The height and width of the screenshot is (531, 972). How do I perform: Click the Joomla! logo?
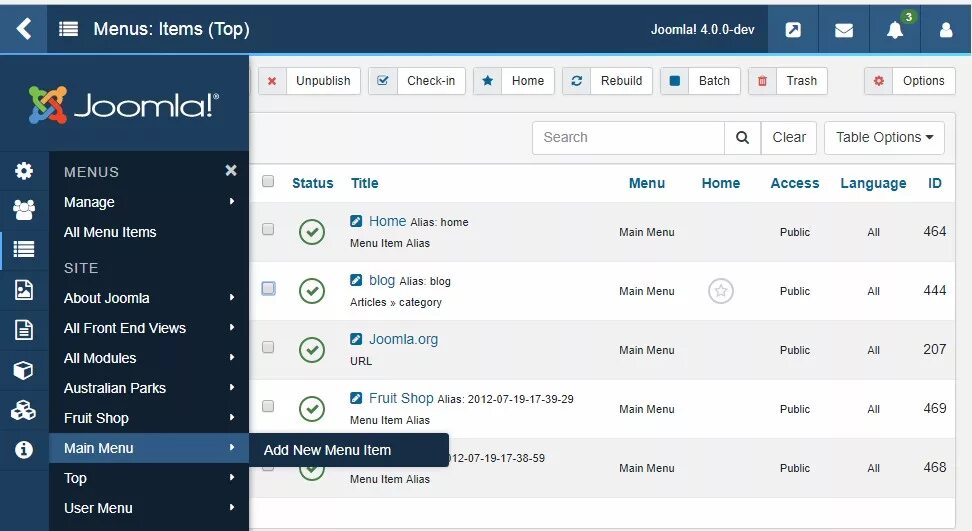[x=124, y=105]
